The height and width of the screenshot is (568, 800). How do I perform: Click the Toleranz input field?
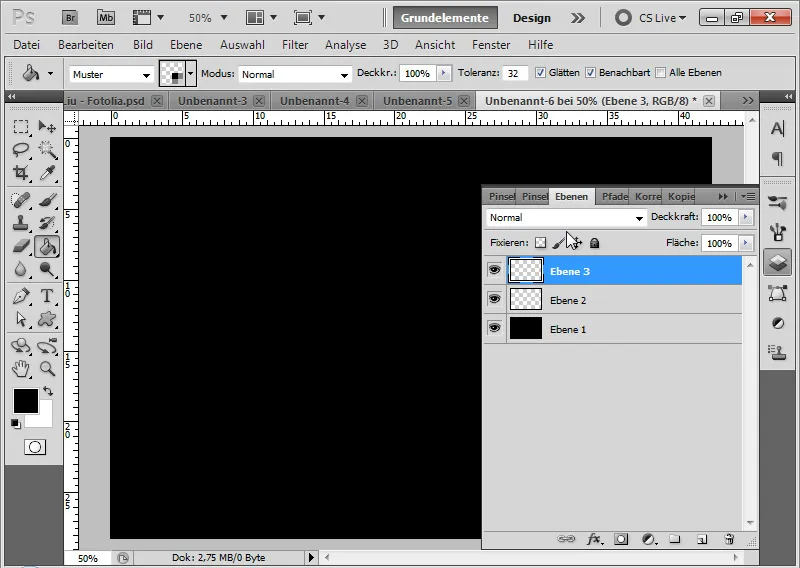tap(515, 73)
